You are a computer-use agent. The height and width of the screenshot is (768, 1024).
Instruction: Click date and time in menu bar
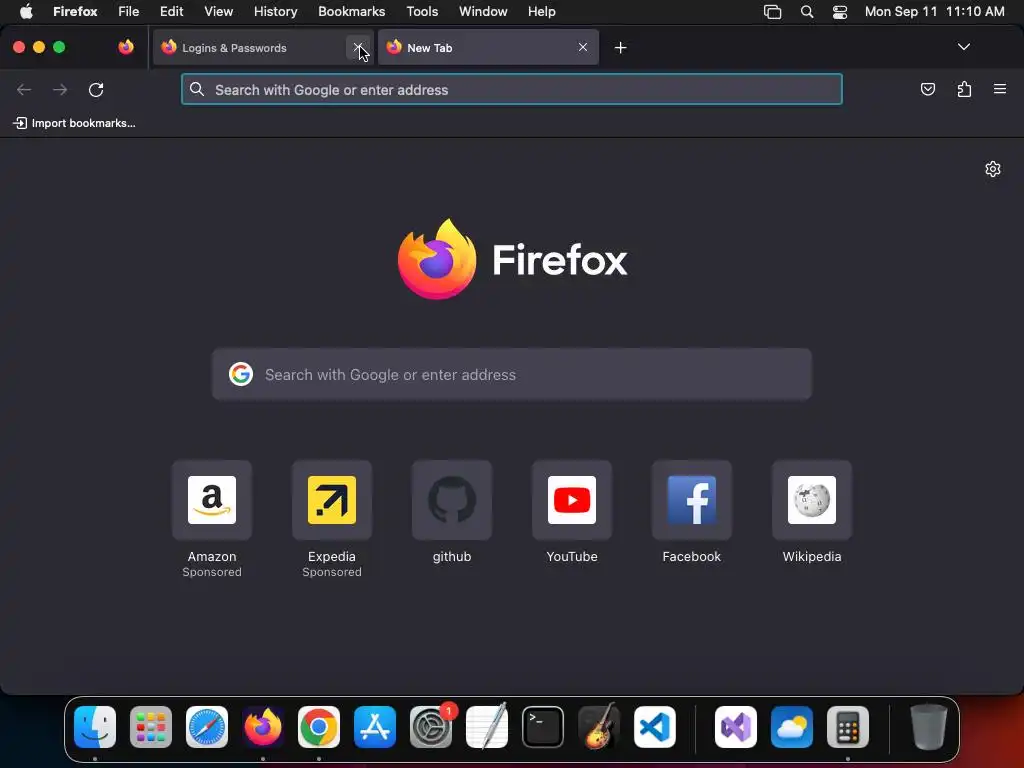tap(935, 12)
